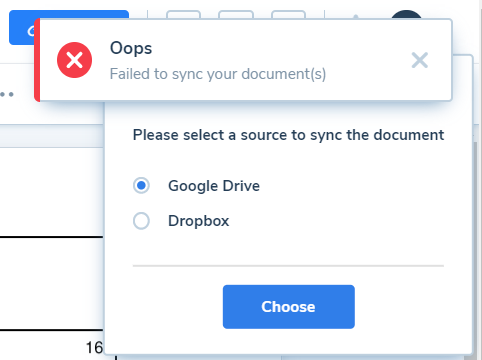Select the Google Drive radio button
Image resolution: width=482 pixels, height=360 pixels.
tap(141, 186)
